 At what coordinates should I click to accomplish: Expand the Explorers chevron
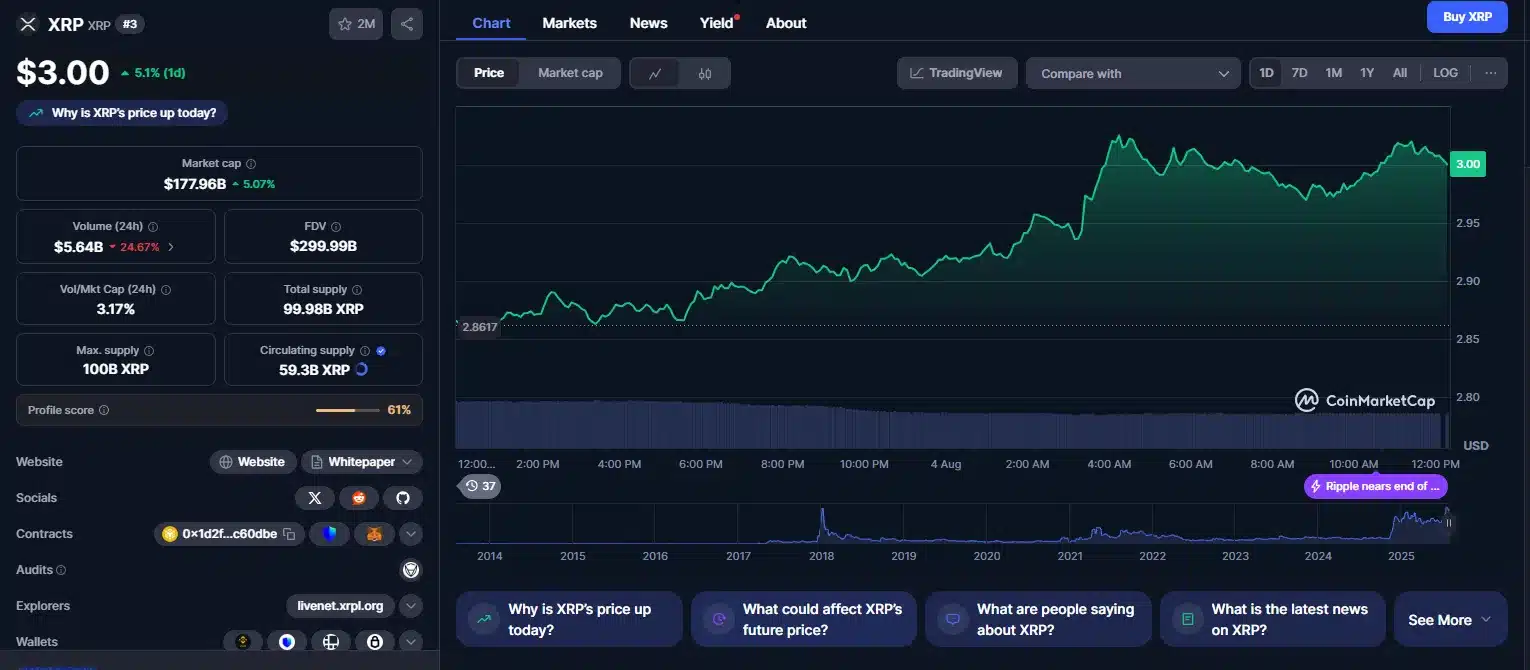[411, 606]
